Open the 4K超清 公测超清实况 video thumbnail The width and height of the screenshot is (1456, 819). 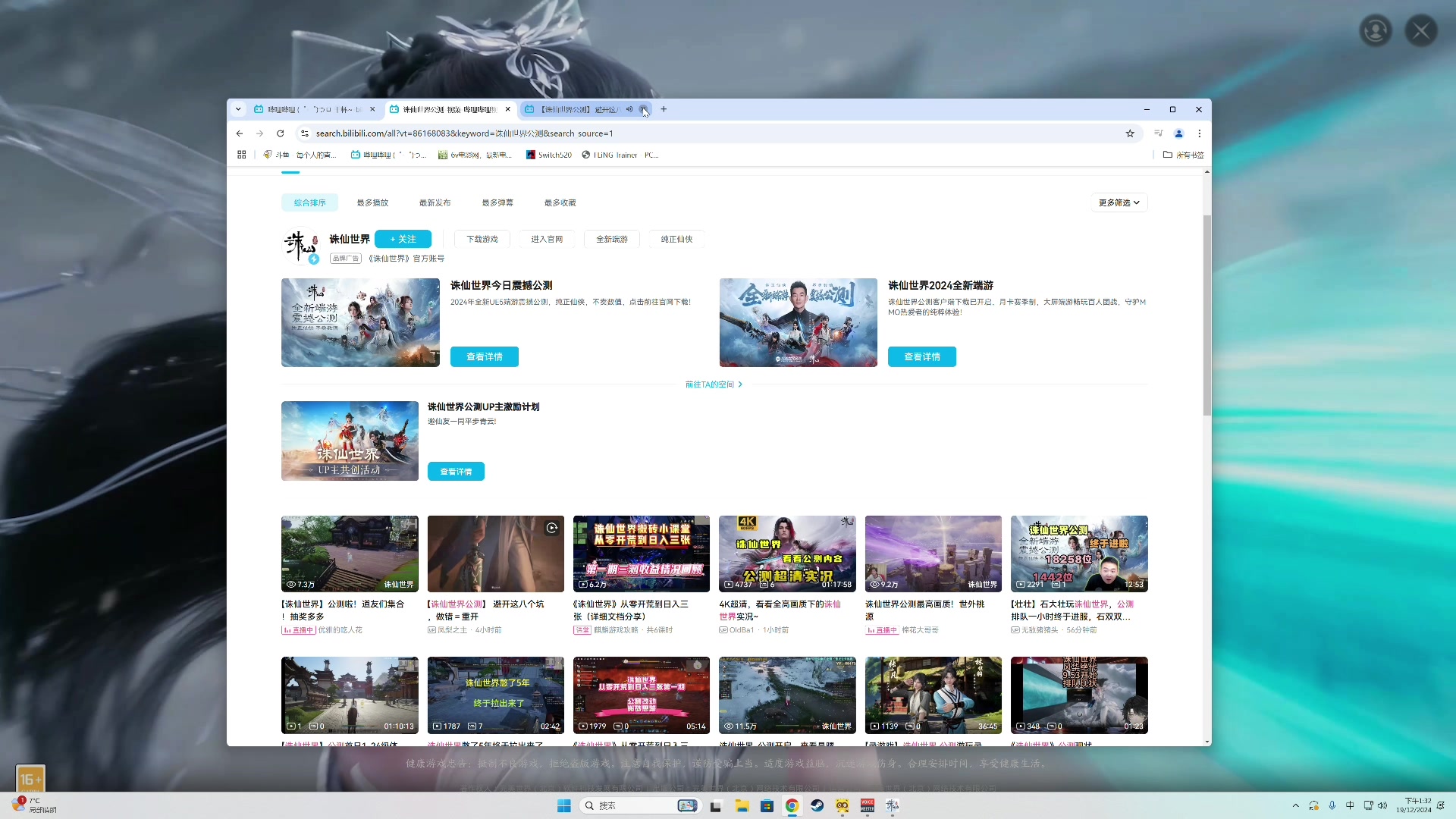[787, 554]
